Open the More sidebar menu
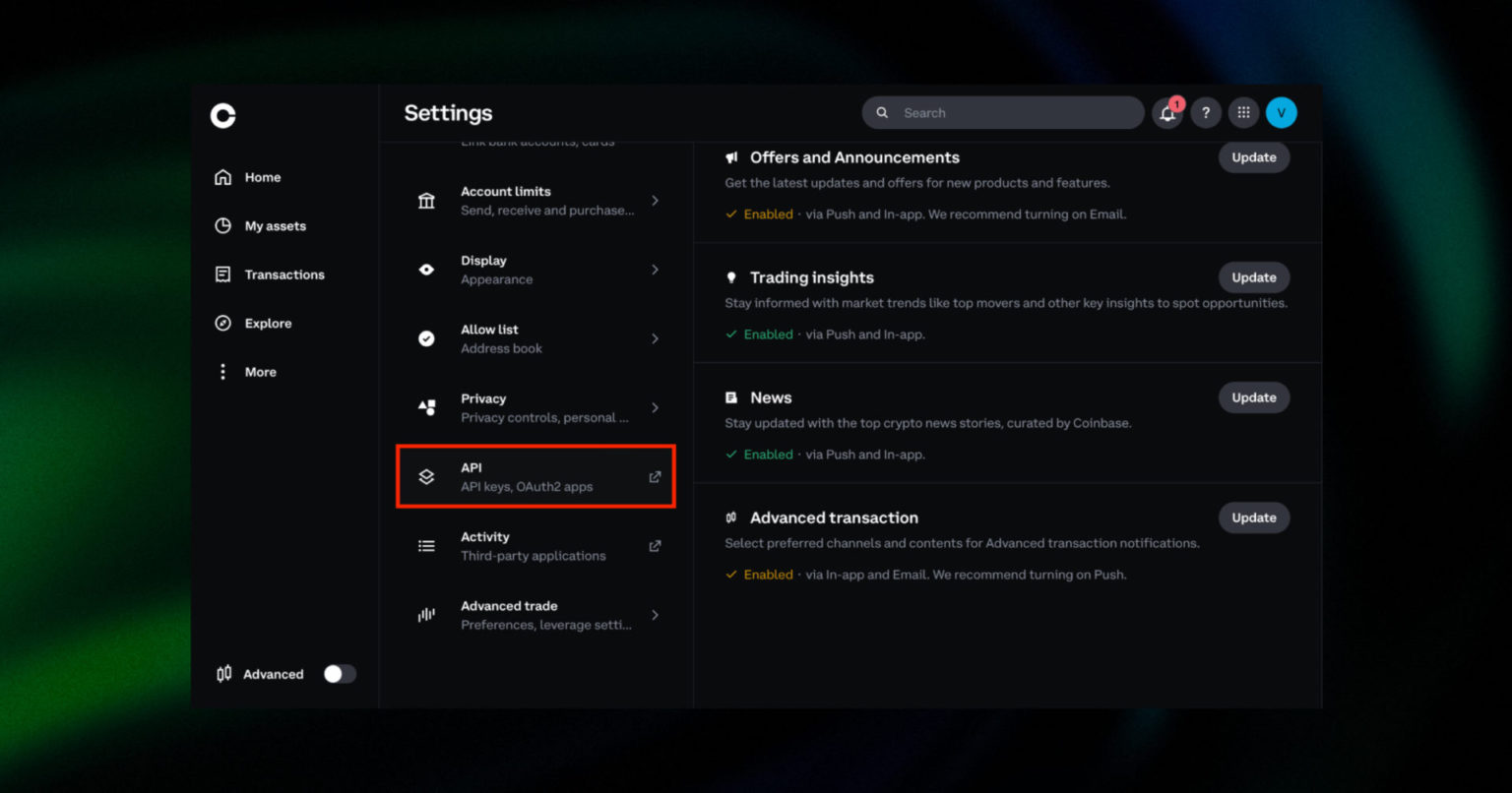 [259, 372]
